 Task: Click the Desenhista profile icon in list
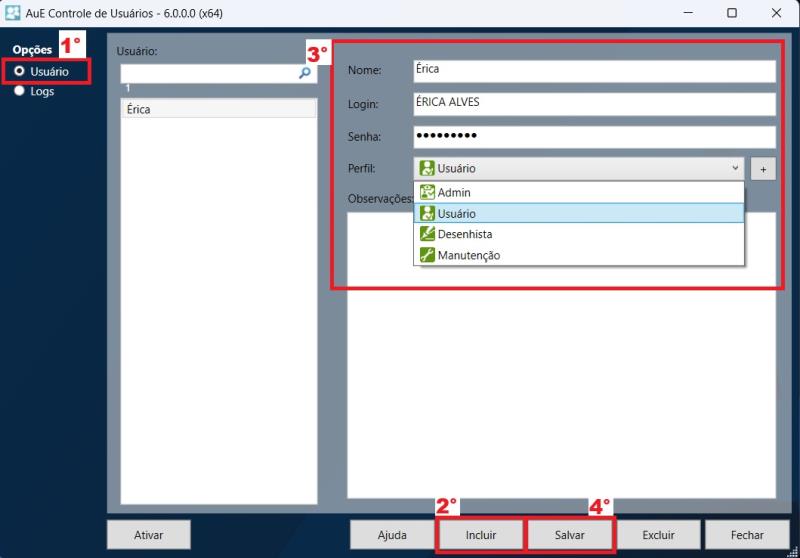click(427, 234)
